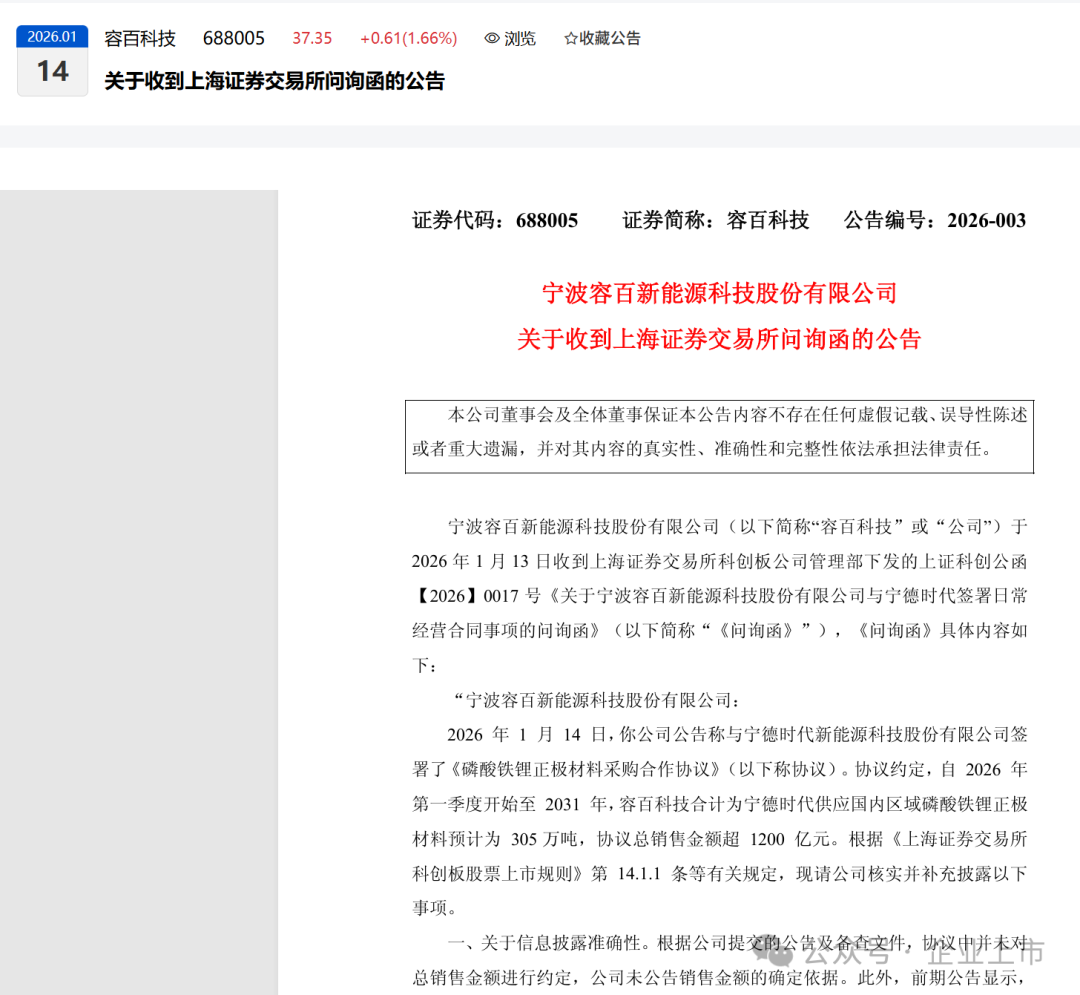Click line starting 科创板股票上市规则》第 14.1.1

[x=720, y=873]
